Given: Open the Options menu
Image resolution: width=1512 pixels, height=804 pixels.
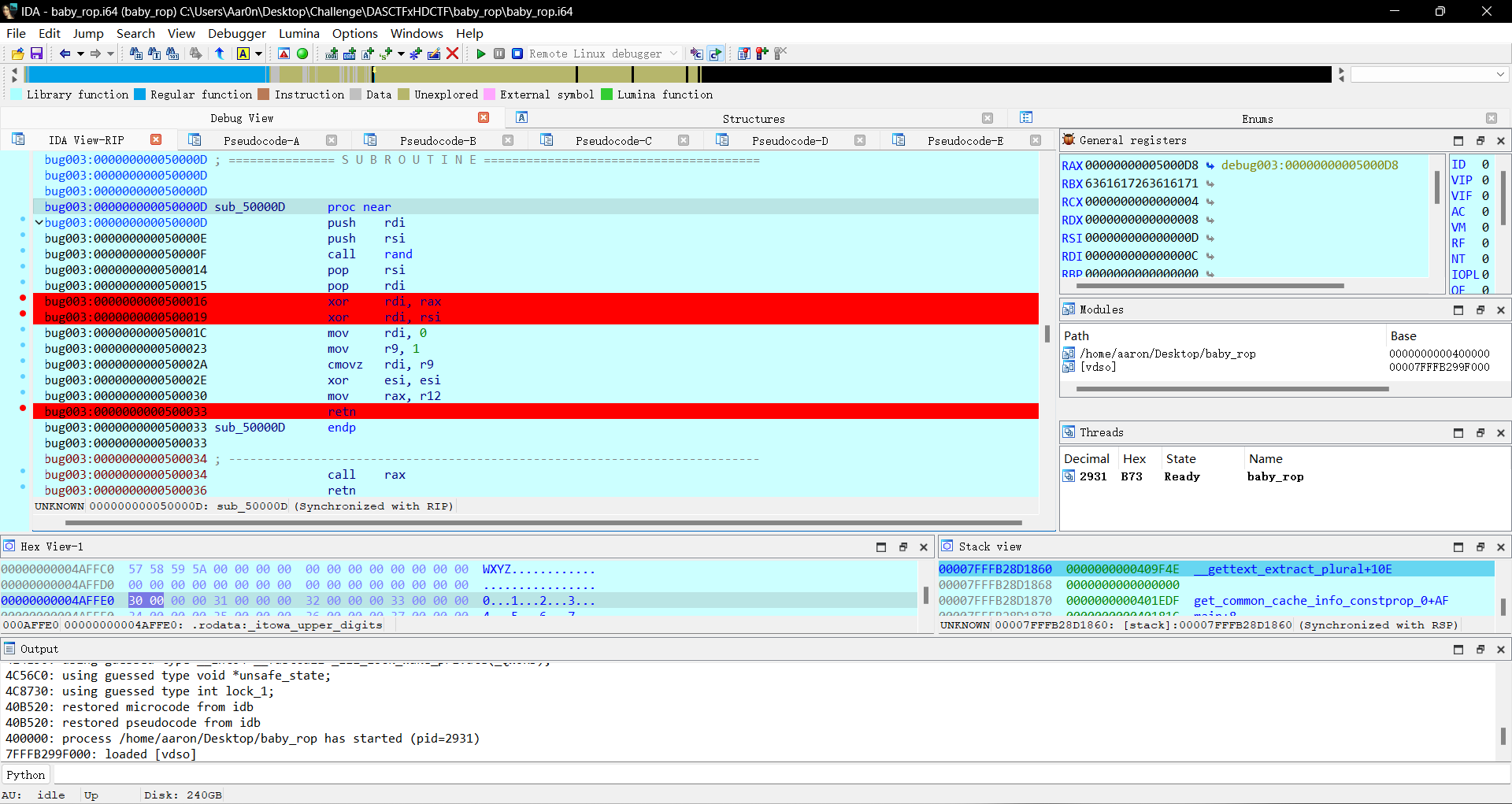Looking at the screenshot, I should (355, 33).
